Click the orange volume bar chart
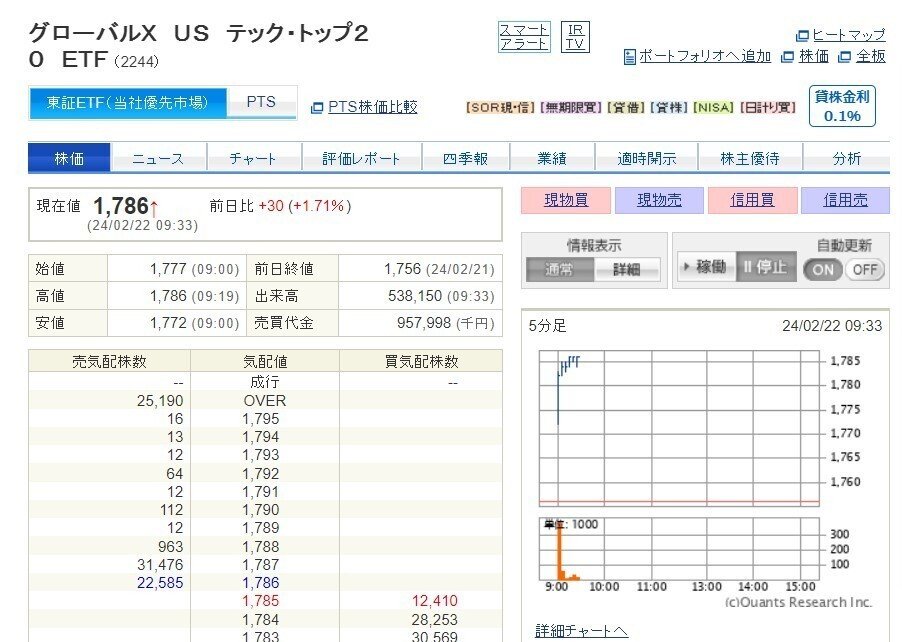 click(x=679, y=549)
